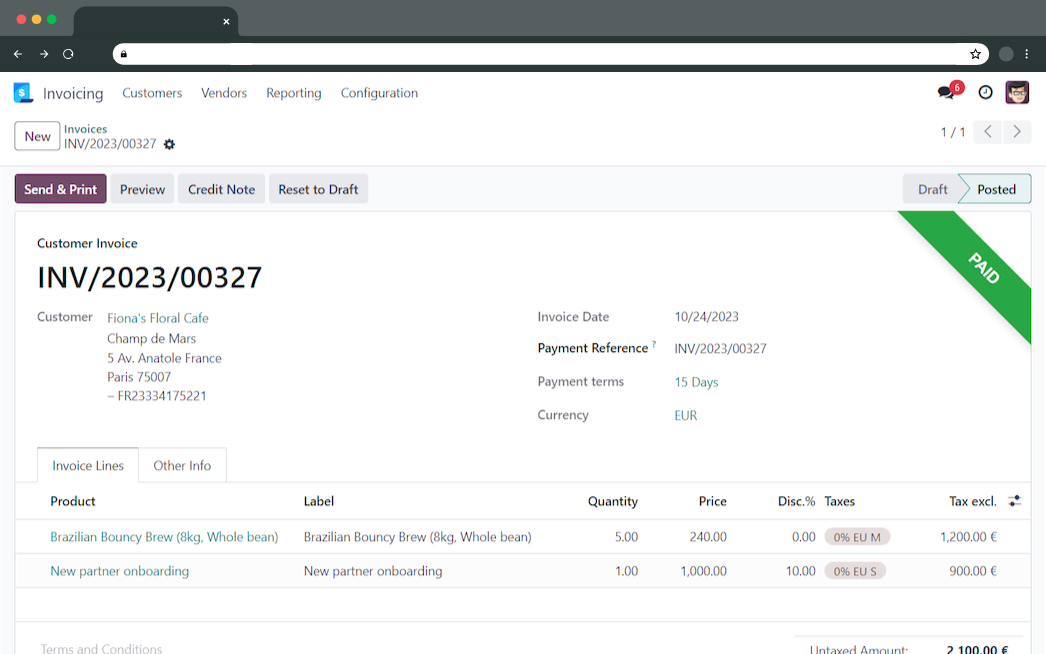The height and width of the screenshot is (654, 1046).
Task: Open the activities clock icon
Action: [985, 93]
